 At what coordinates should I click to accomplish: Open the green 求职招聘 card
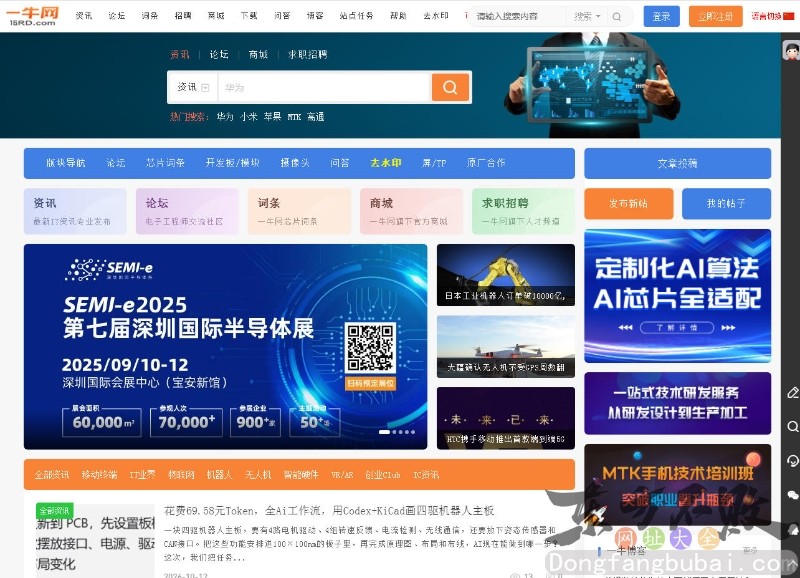point(523,211)
